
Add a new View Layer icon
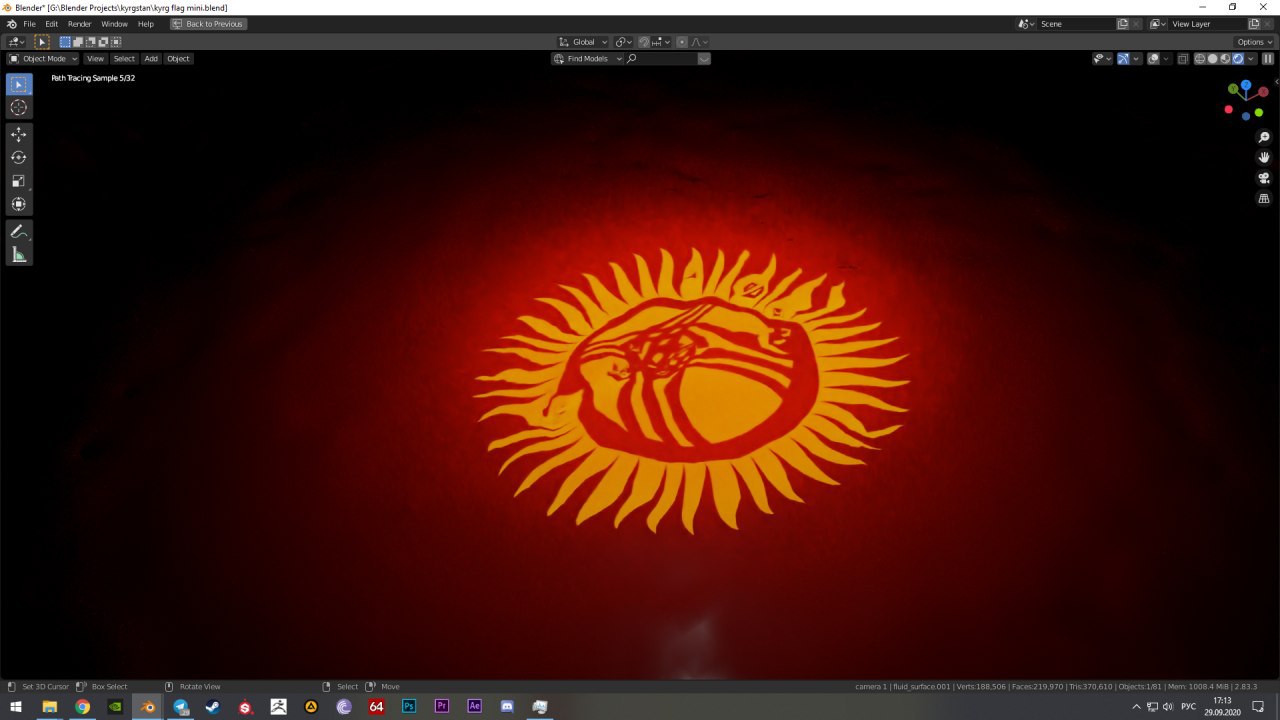[1254, 24]
